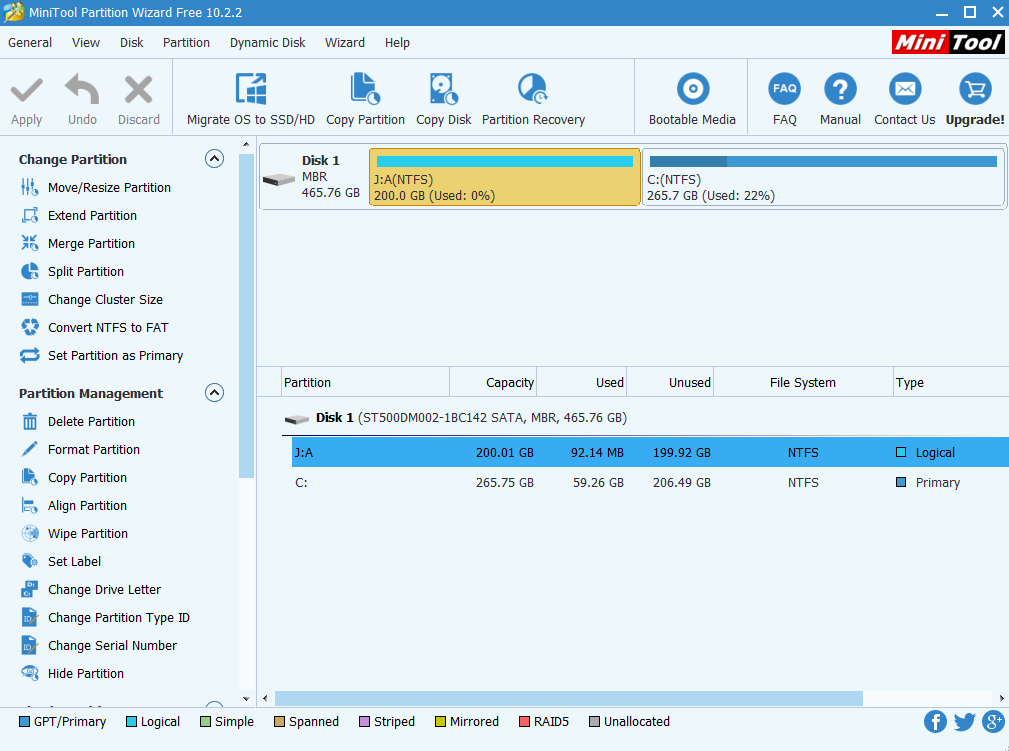Choose Format Partition in sidebar
Viewport: 1009px width, 751px height.
pyautogui.click(x=80, y=449)
